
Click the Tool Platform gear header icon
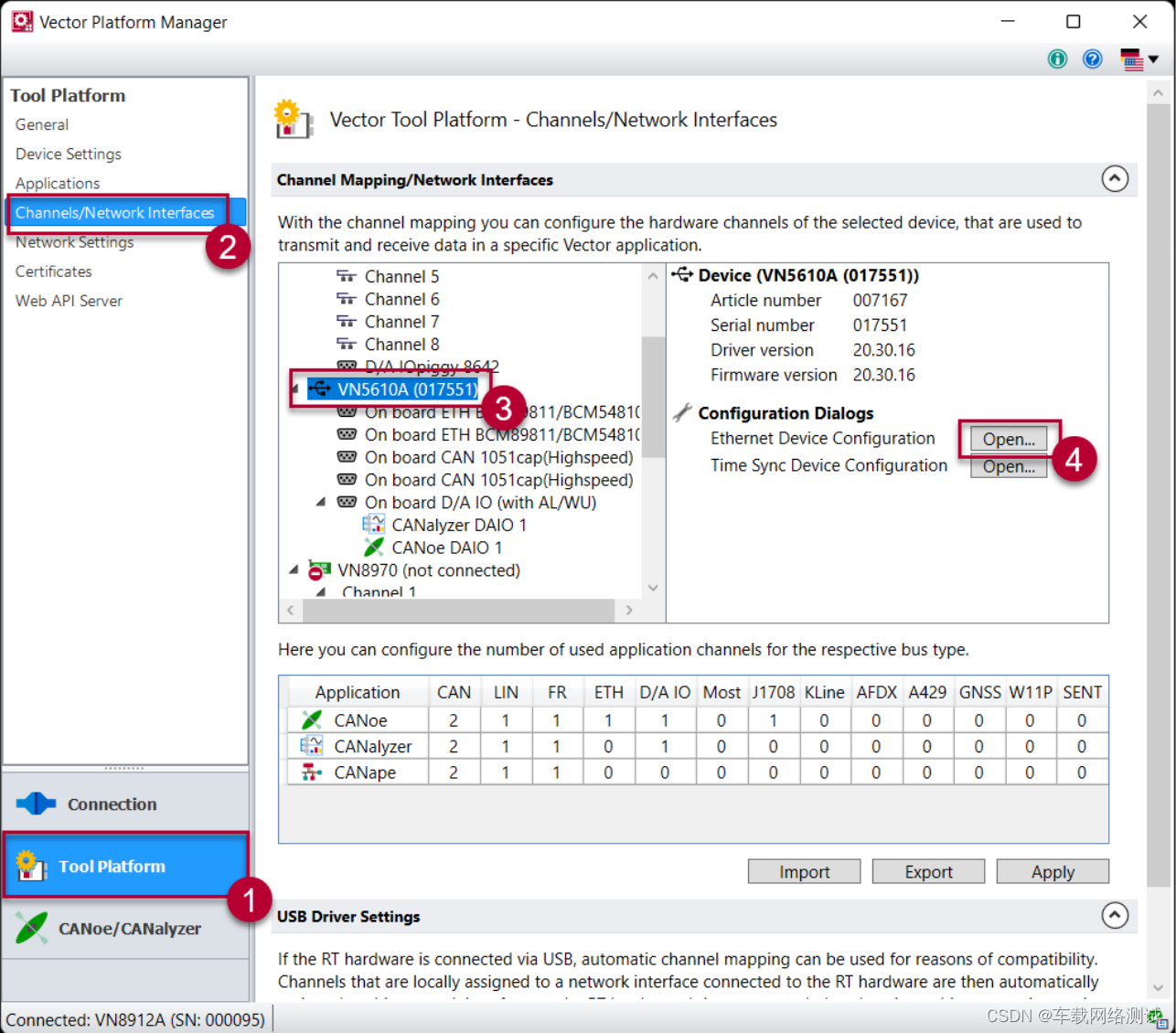tap(294, 120)
